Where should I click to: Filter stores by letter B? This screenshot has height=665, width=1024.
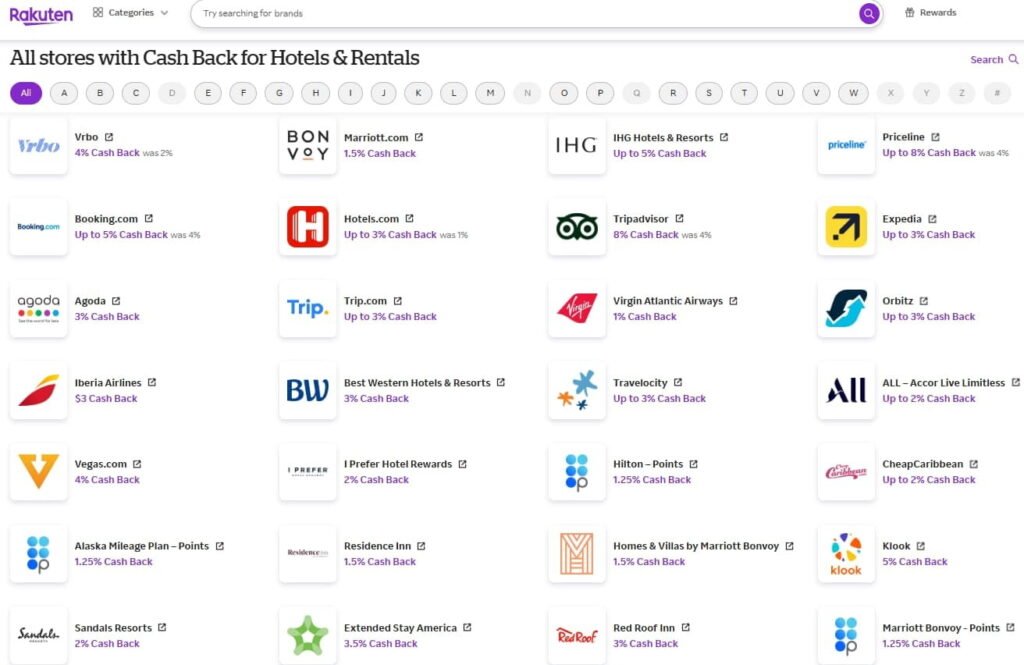[x=100, y=92]
